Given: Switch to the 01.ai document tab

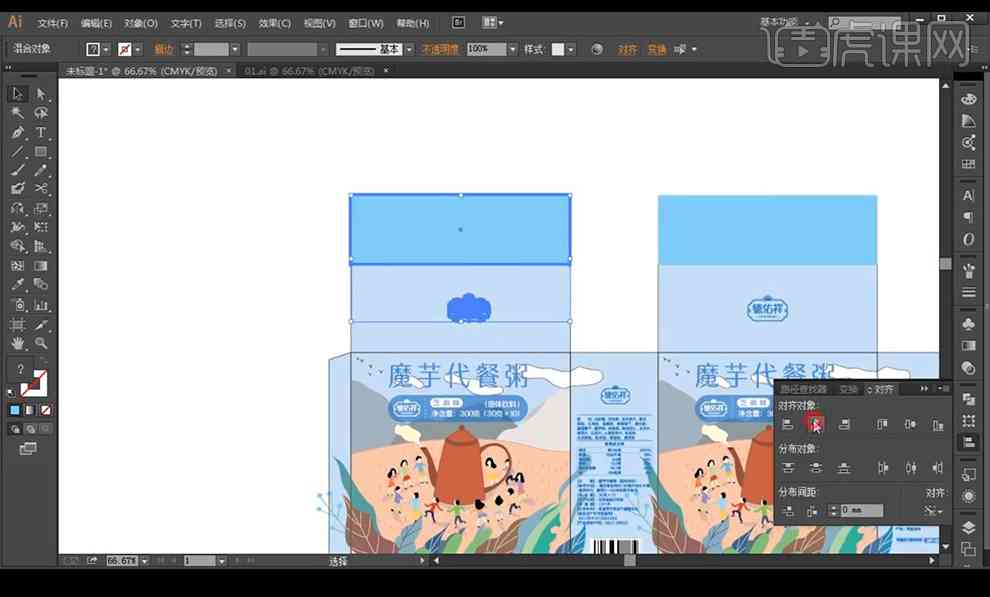Looking at the screenshot, I should pos(310,71).
